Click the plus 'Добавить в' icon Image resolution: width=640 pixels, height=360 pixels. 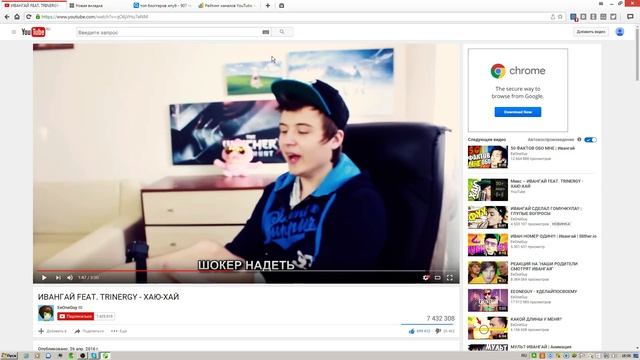click(x=41, y=331)
